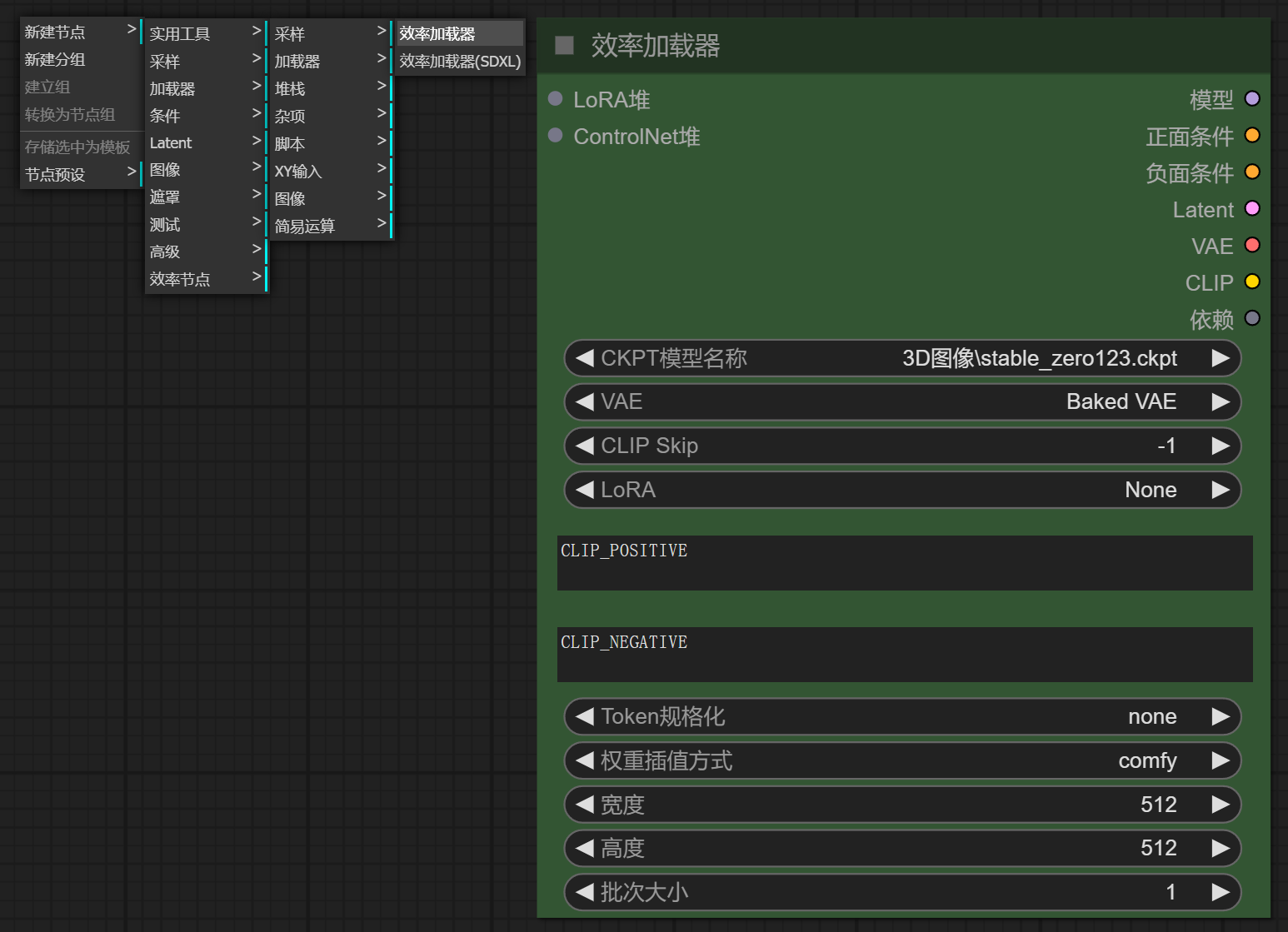Open 图像 in the second menu column
The height and width of the screenshot is (932, 1288).
click(206, 170)
